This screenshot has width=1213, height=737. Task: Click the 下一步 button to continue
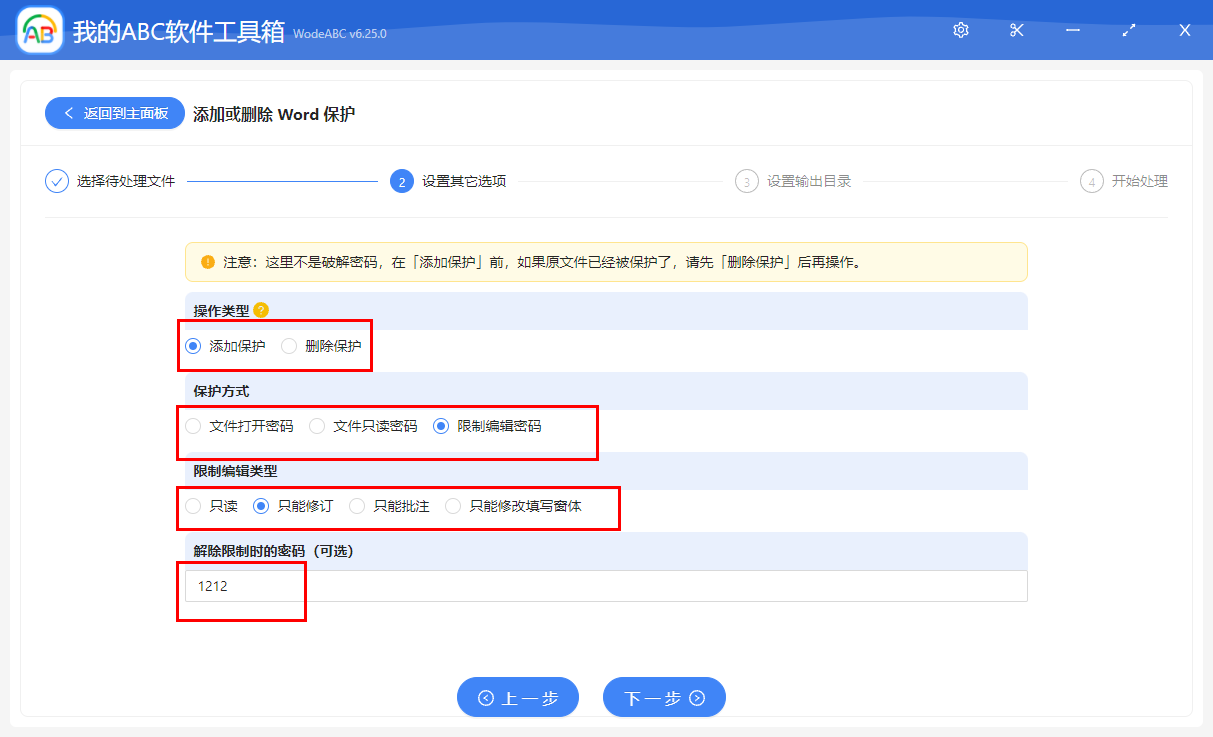[x=664, y=697]
